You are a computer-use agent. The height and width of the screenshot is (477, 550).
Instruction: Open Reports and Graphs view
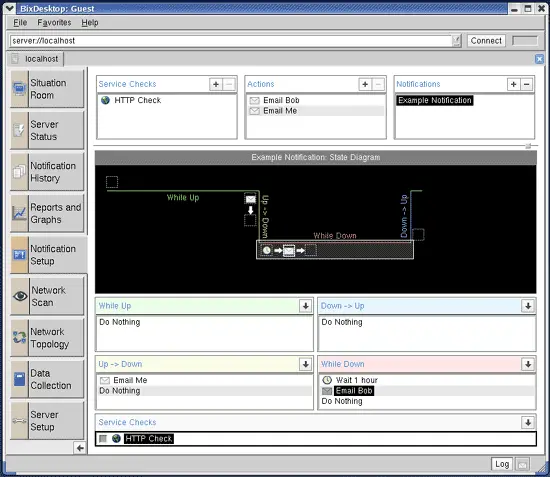[x=47, y=213]
